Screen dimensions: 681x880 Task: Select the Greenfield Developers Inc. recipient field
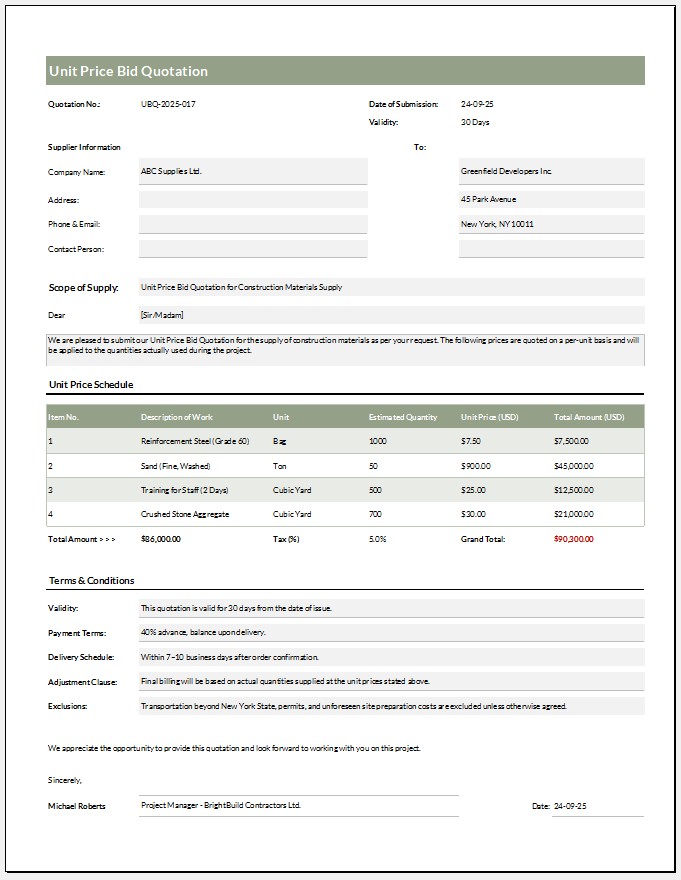click(x=551, y=171)
